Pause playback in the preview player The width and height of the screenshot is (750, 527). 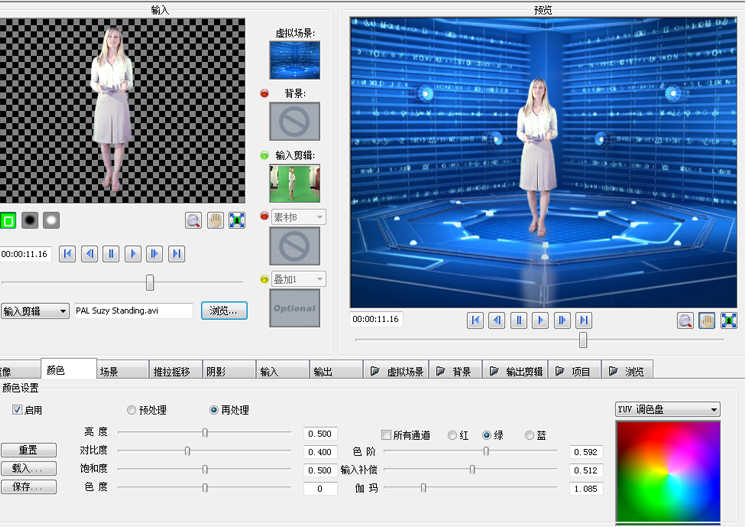point(519,320)
